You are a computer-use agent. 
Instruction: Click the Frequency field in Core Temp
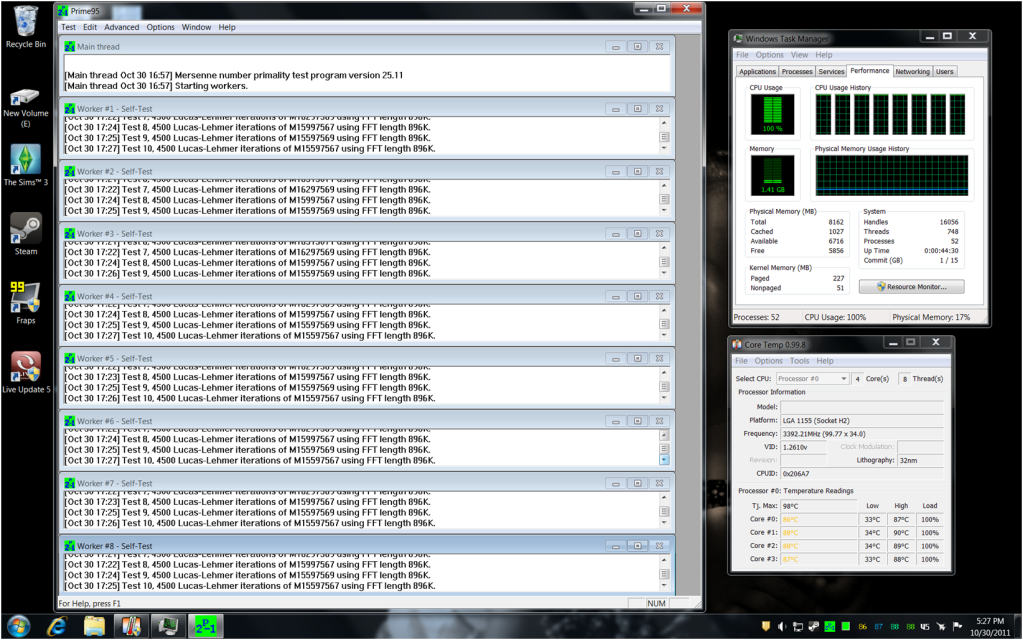pos(862,434)
